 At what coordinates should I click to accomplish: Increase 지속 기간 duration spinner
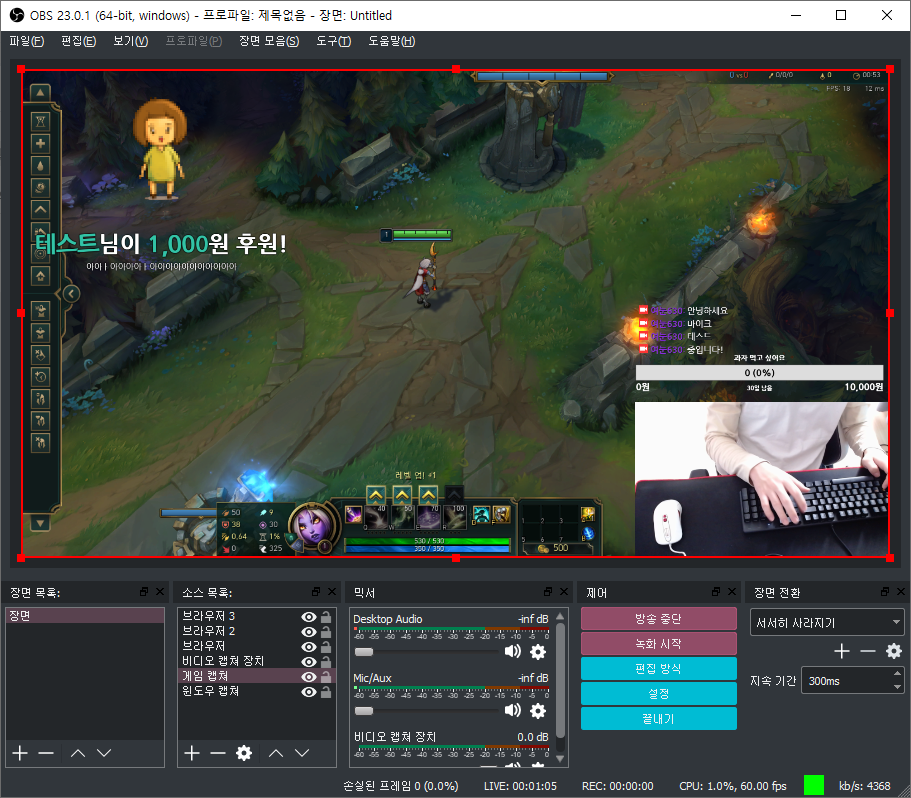[x=898, y=674]
